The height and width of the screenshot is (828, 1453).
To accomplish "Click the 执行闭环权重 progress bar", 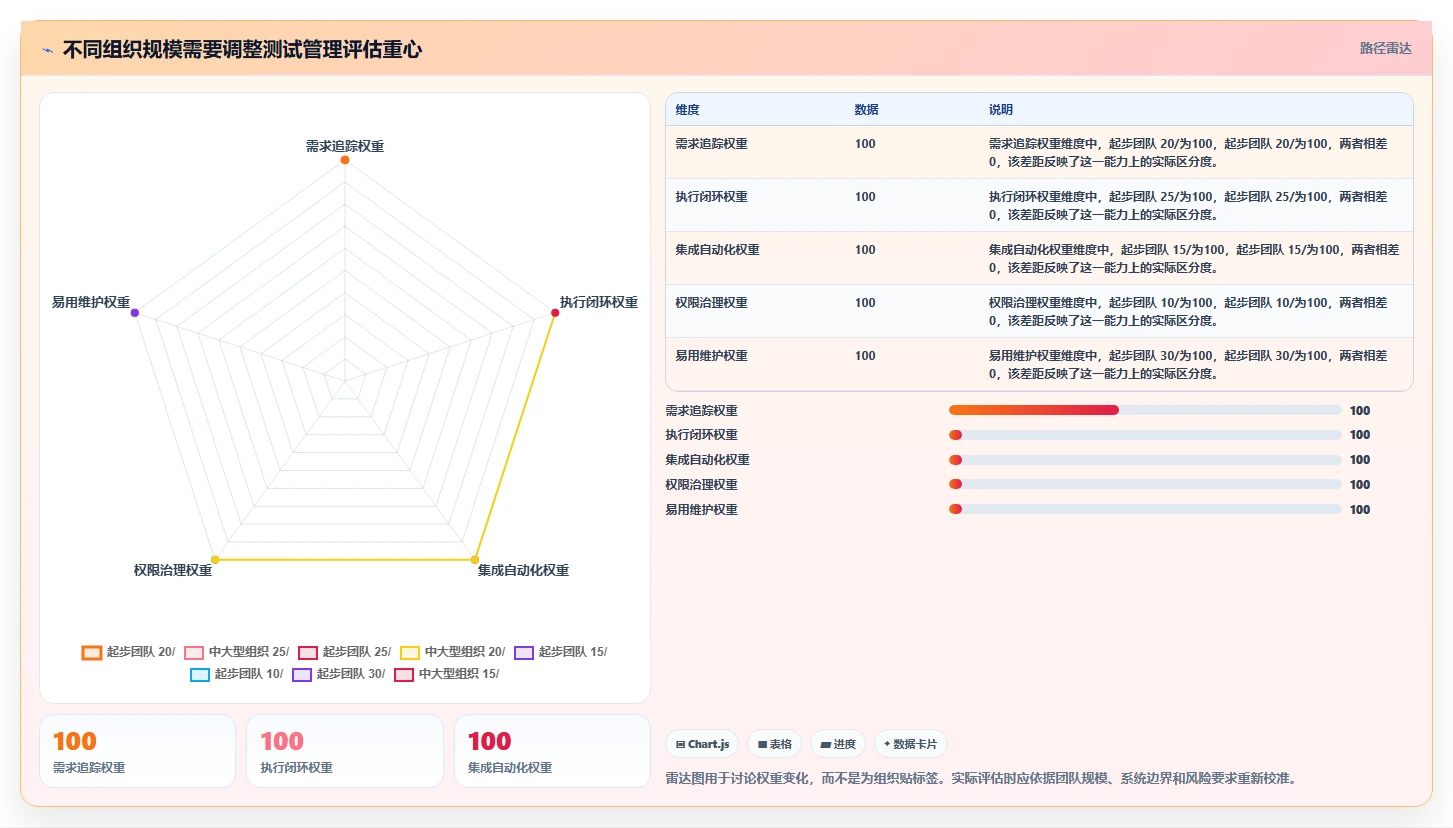I will (x=1145, y=435).
